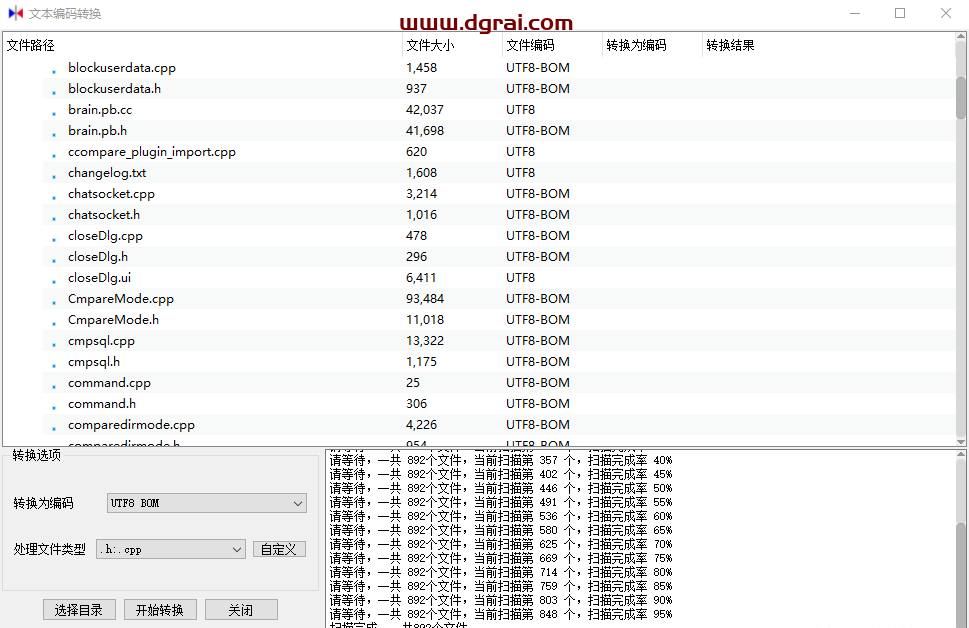Click the app icon in the title bar
This screenshot has width=969, height=628.
(15, 13)
